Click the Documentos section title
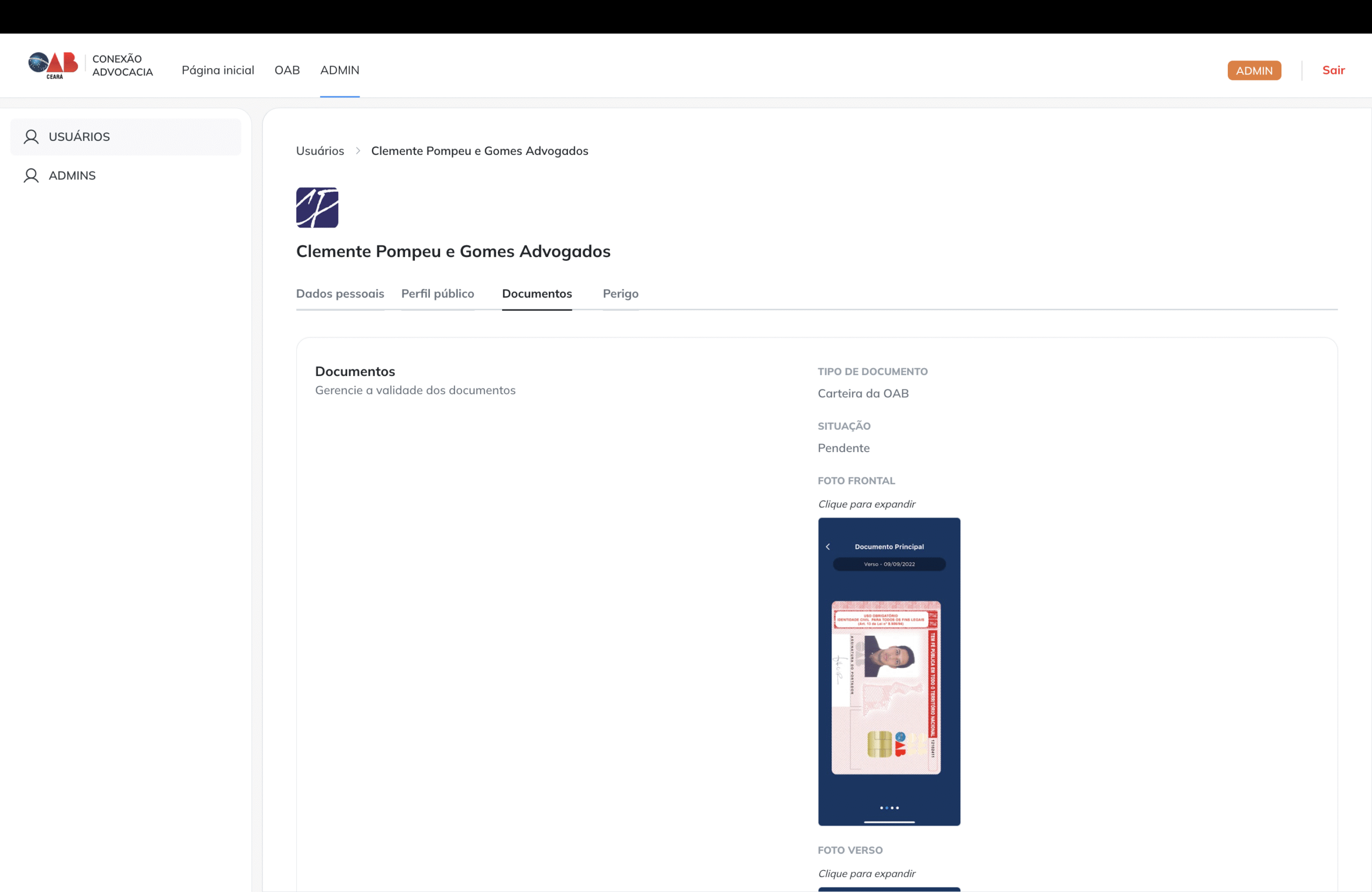The width and height of the screenshot is (1372, 892). 355,371
